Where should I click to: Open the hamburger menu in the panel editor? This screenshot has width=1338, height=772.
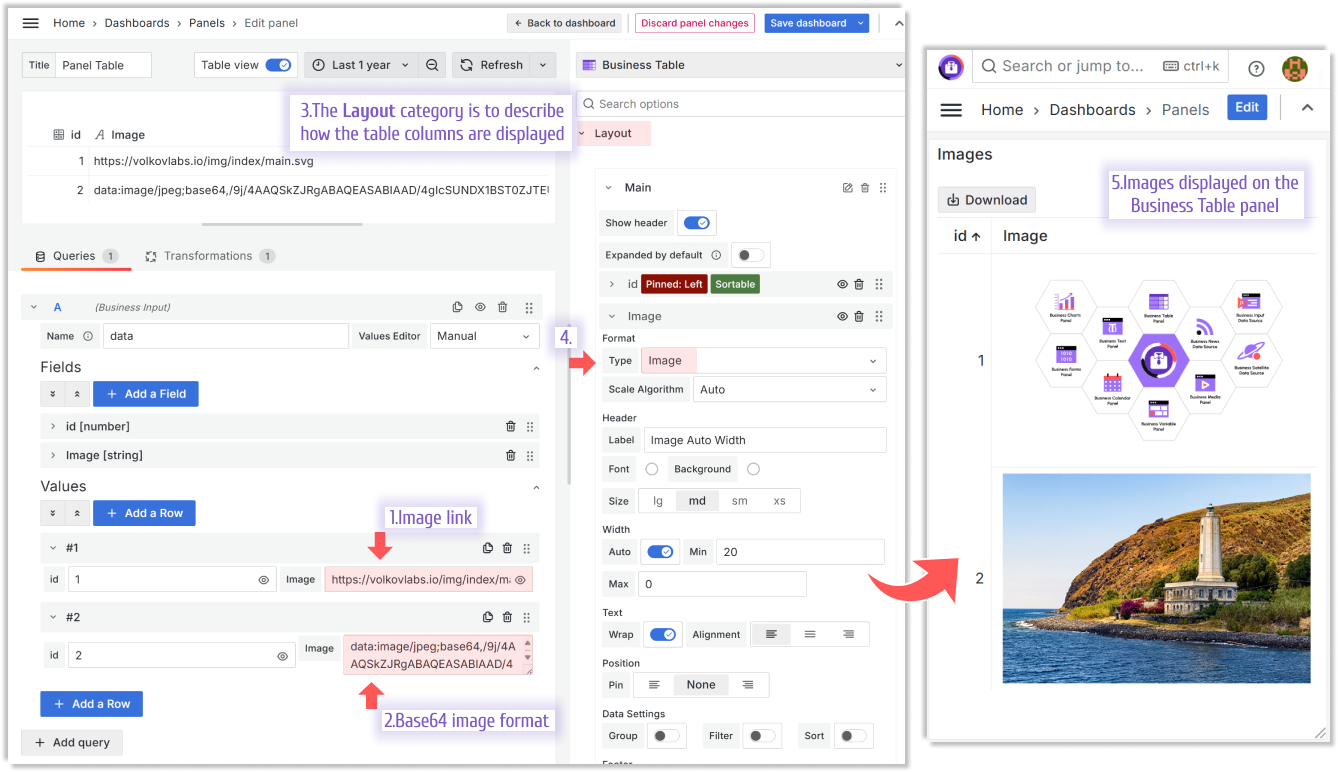point(30,23)
